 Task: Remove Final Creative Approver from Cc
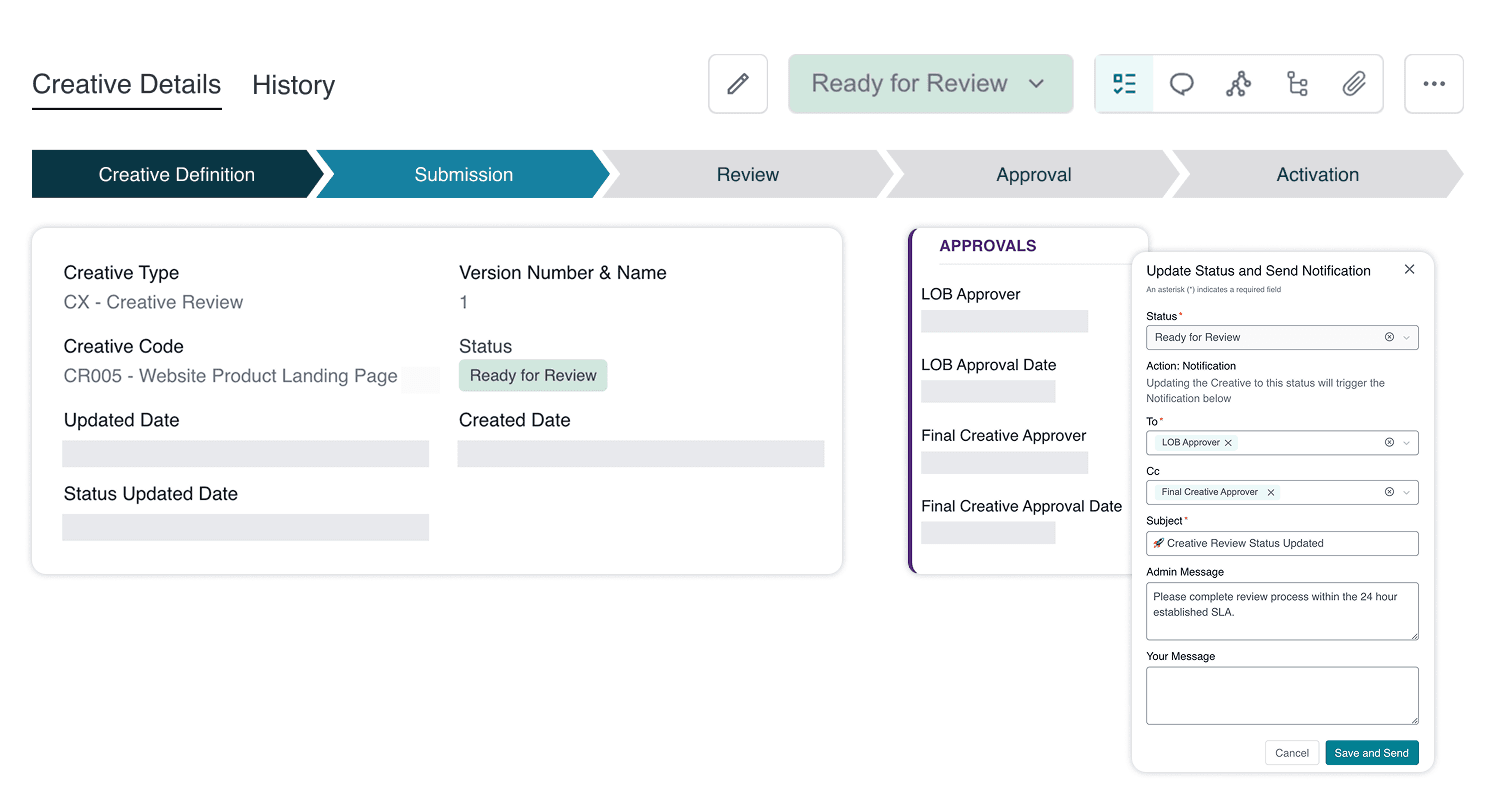[x=1270, y=492]
